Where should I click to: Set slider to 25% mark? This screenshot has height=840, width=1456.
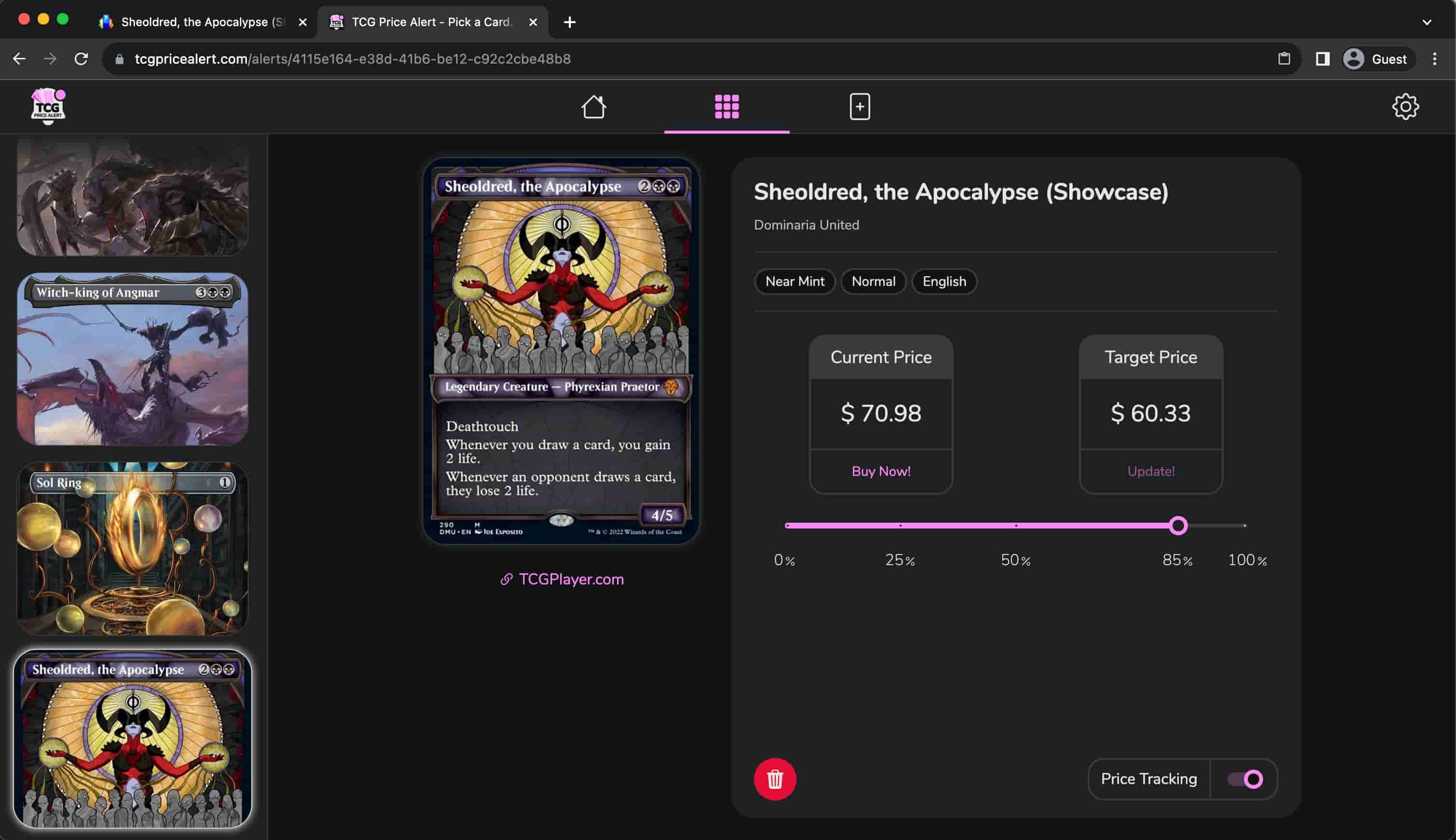pyautogui.click(x=900, y=526)
